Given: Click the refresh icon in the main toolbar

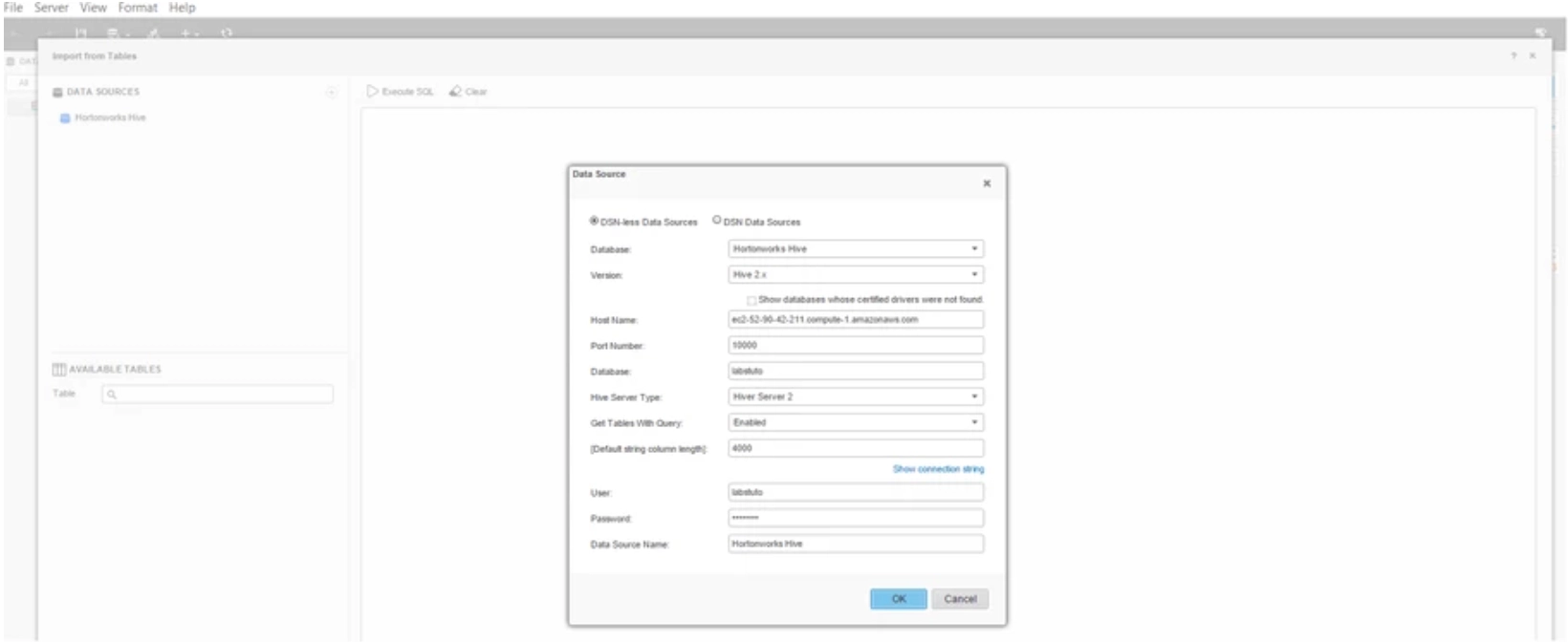Looking at the screenshot, I should 227,33.
